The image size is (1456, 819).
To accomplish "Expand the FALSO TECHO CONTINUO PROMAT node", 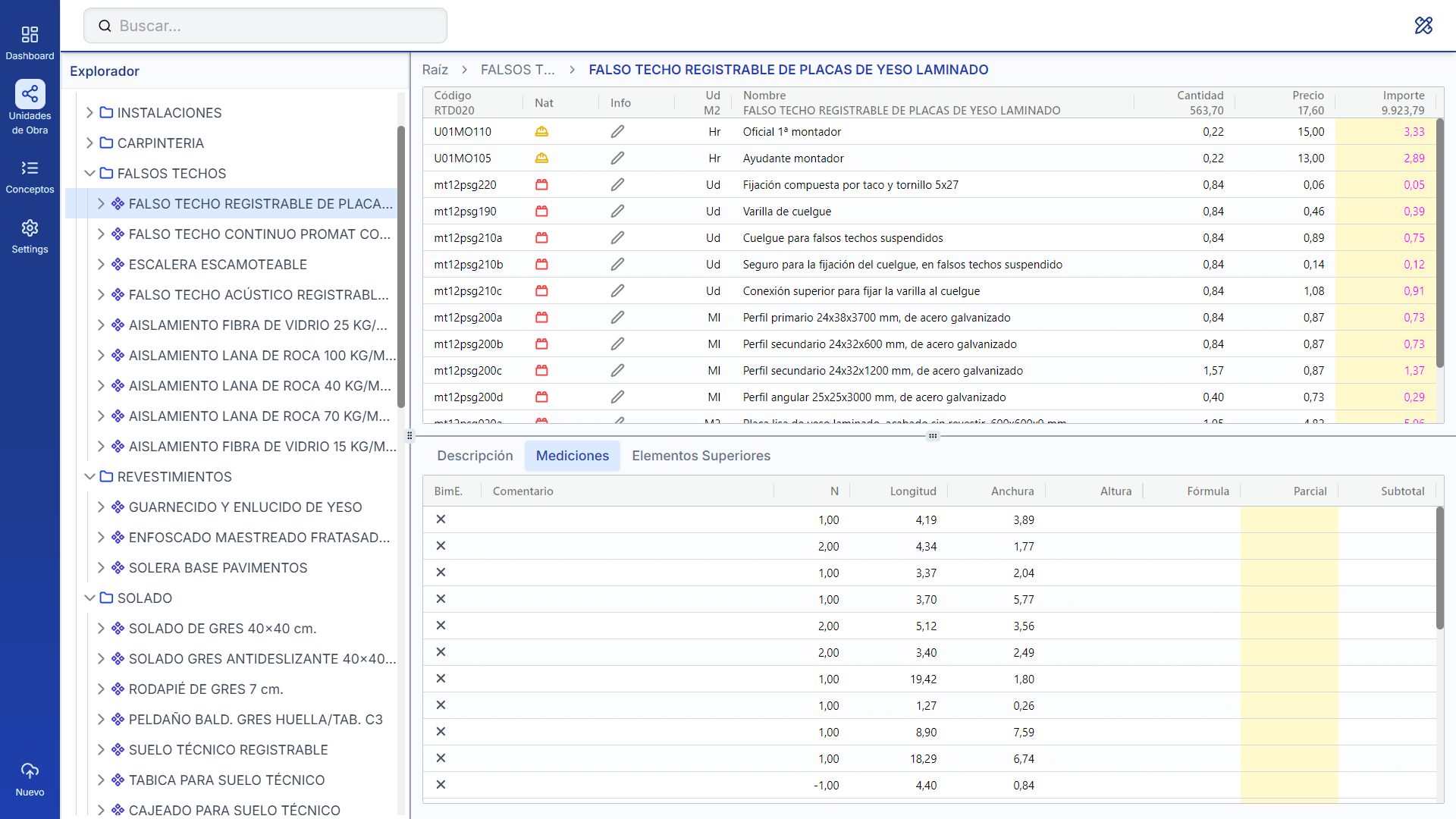I will point(102,234).
